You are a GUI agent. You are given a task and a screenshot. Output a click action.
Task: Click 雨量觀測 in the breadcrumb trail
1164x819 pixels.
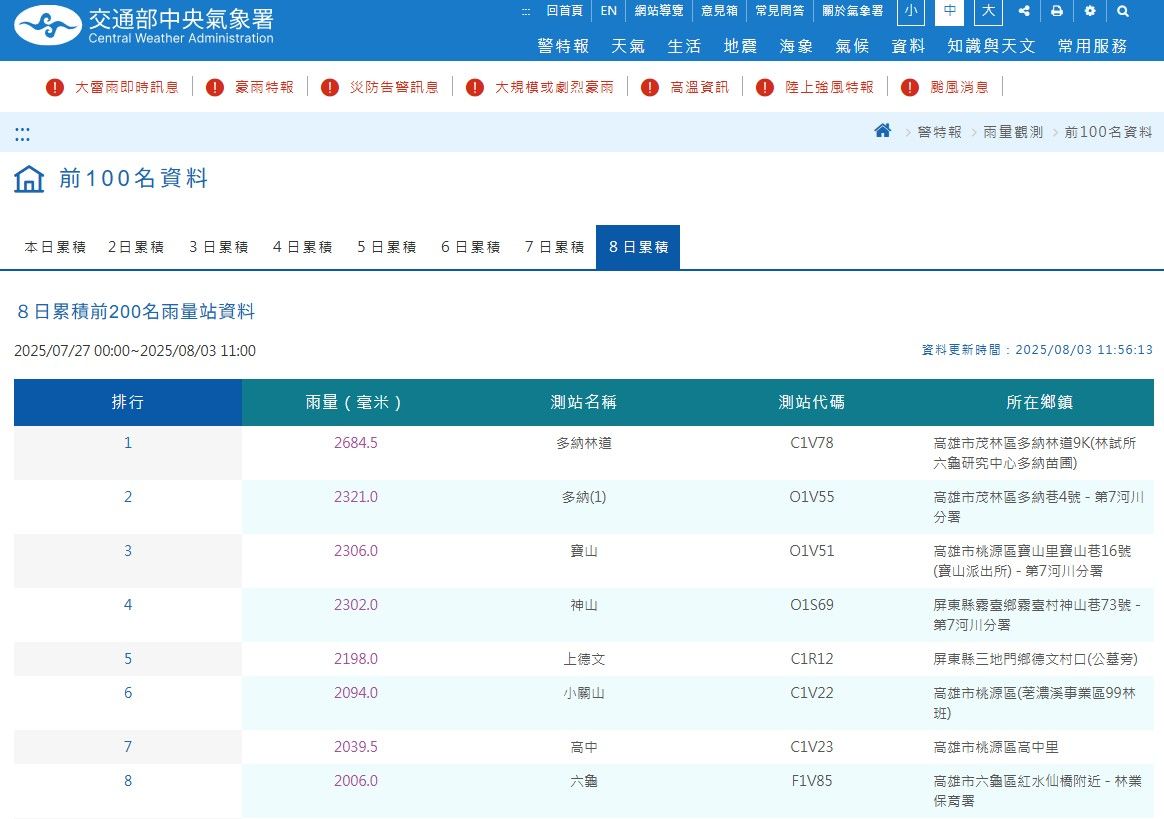[x=1013, y=131]
